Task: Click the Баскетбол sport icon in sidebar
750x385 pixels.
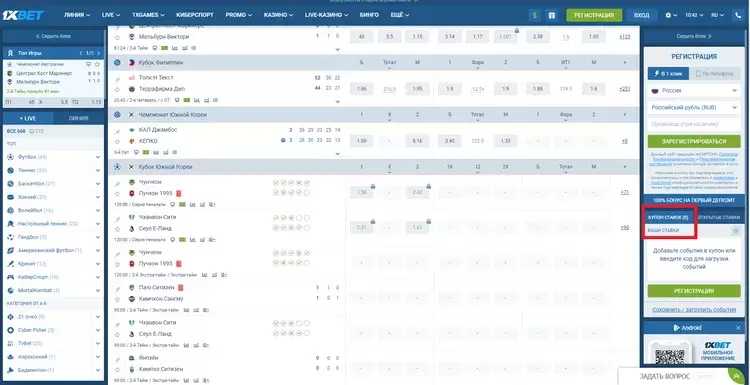Action: click(x=11, y=184)
